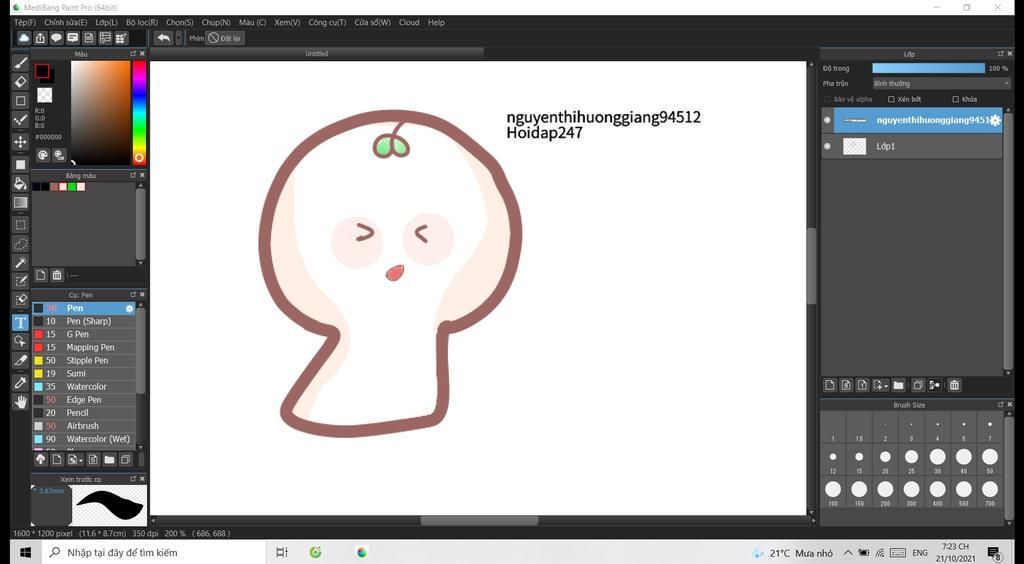Duplicate layer icon in the Lớp panel
The image size is (1024, 564).
[x=918, y=385]
